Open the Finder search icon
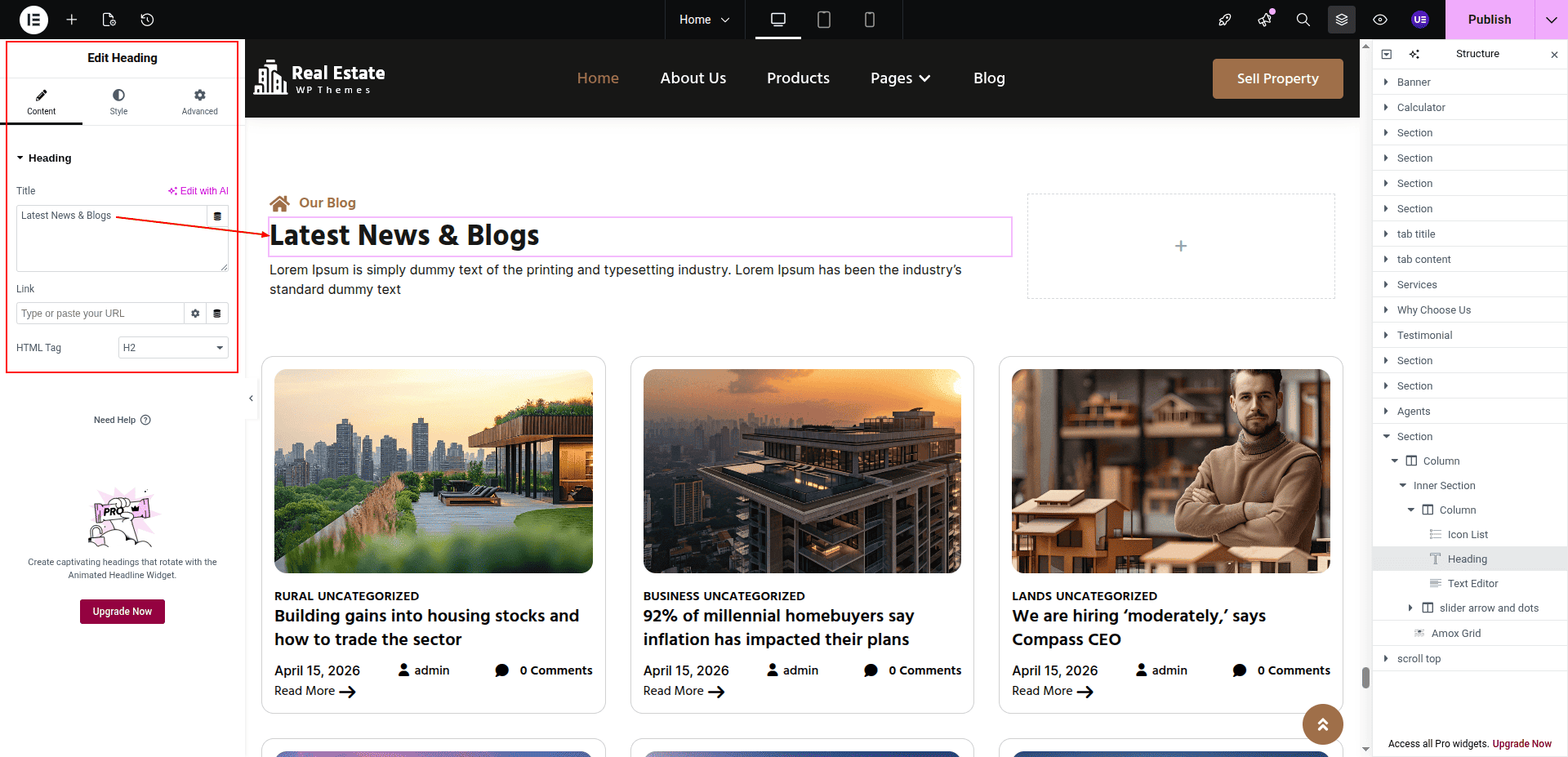 click(x=1303, y=20)
